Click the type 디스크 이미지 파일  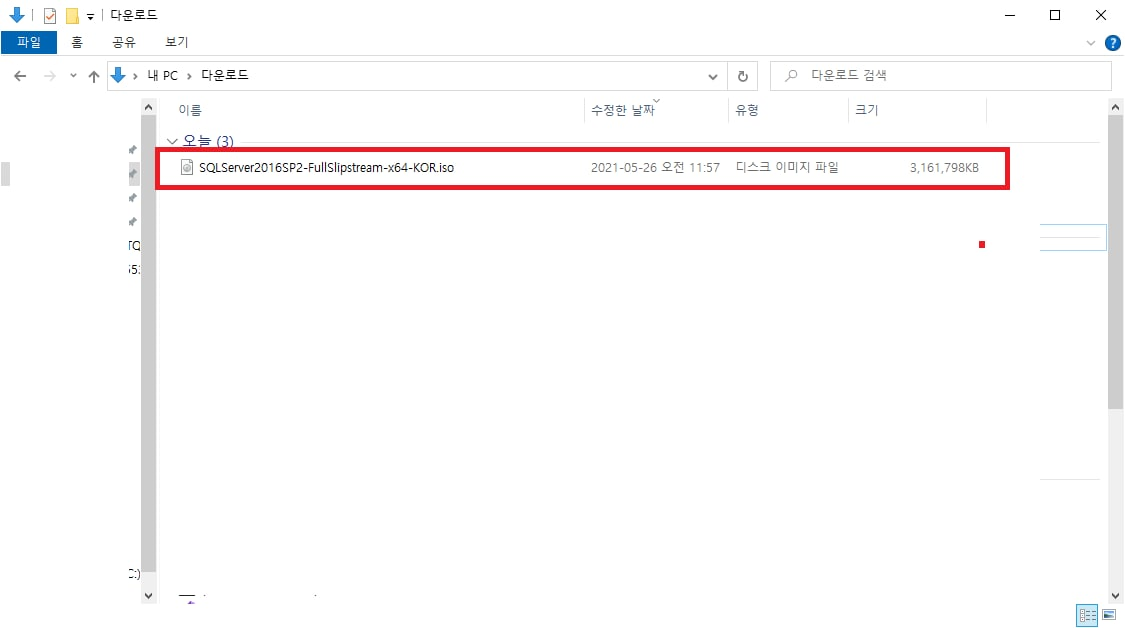(x=787, y=167)
